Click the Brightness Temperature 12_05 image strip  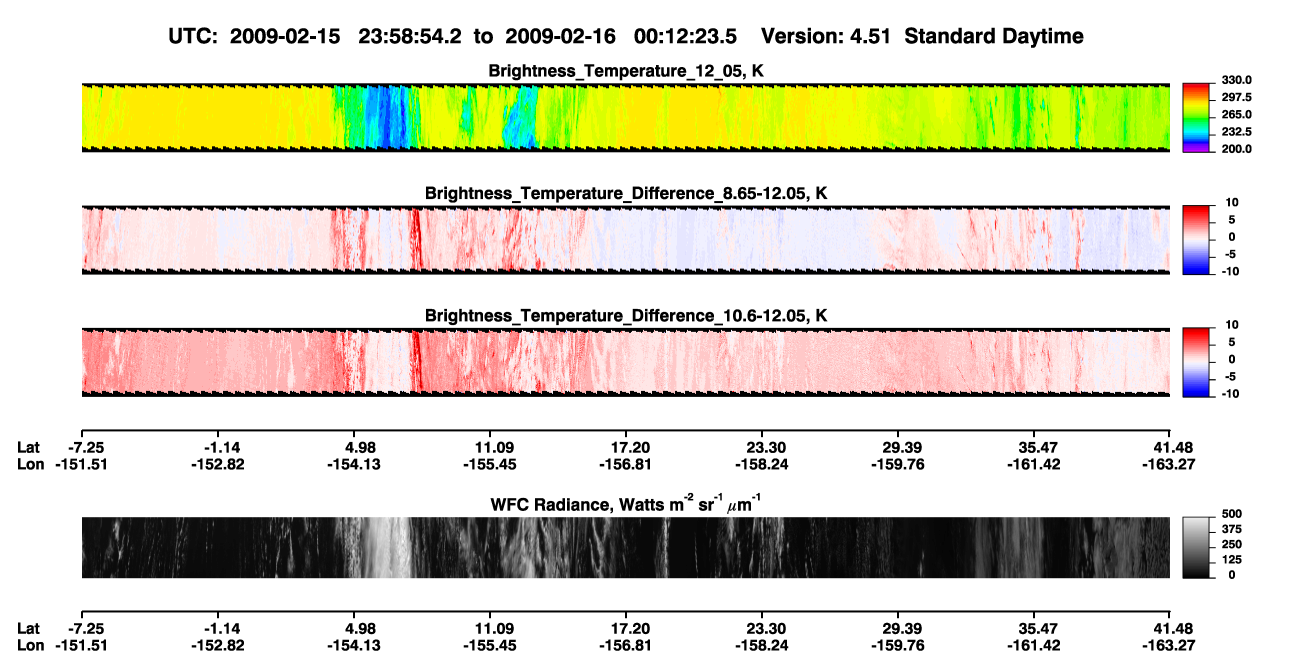tap(625, 118)
